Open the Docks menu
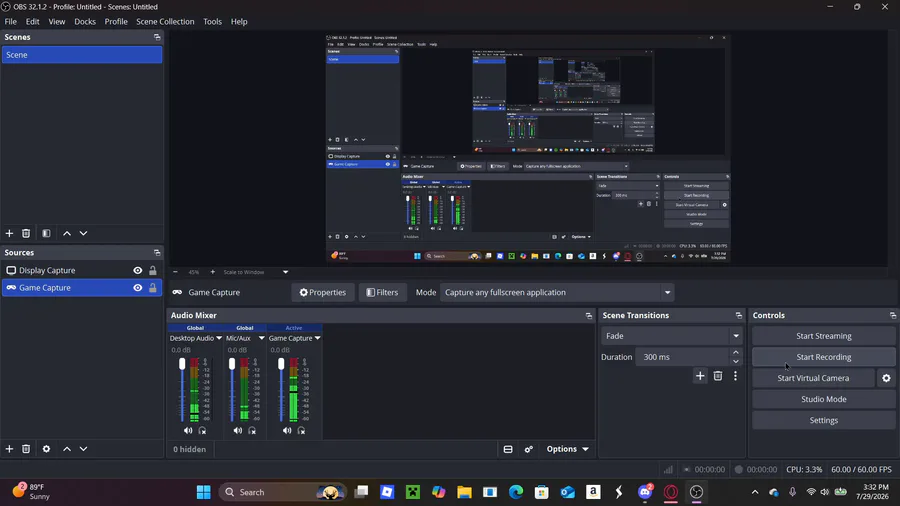Viewport: 900px width, 506px height. click(84, 22)
